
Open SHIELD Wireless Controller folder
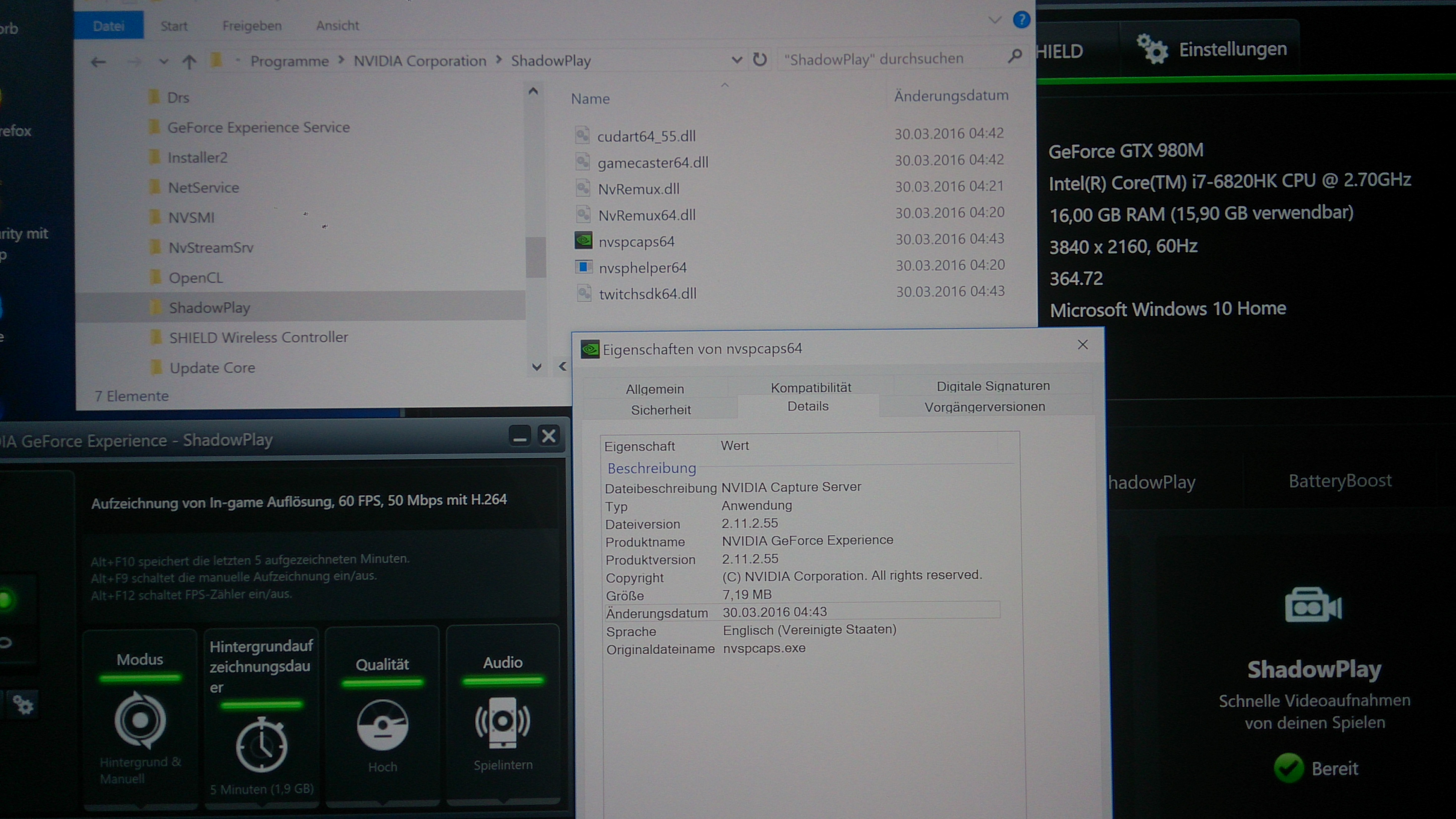point(249,337)
